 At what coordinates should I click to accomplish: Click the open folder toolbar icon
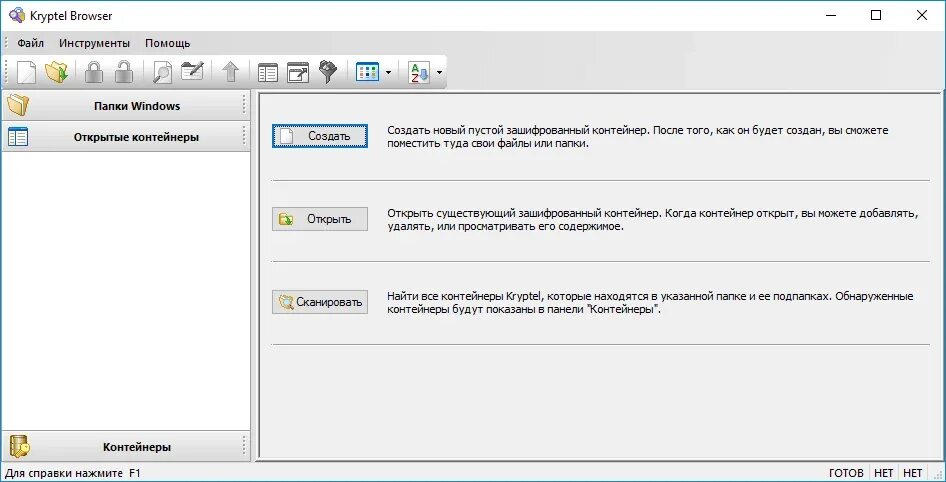(57, 72)
